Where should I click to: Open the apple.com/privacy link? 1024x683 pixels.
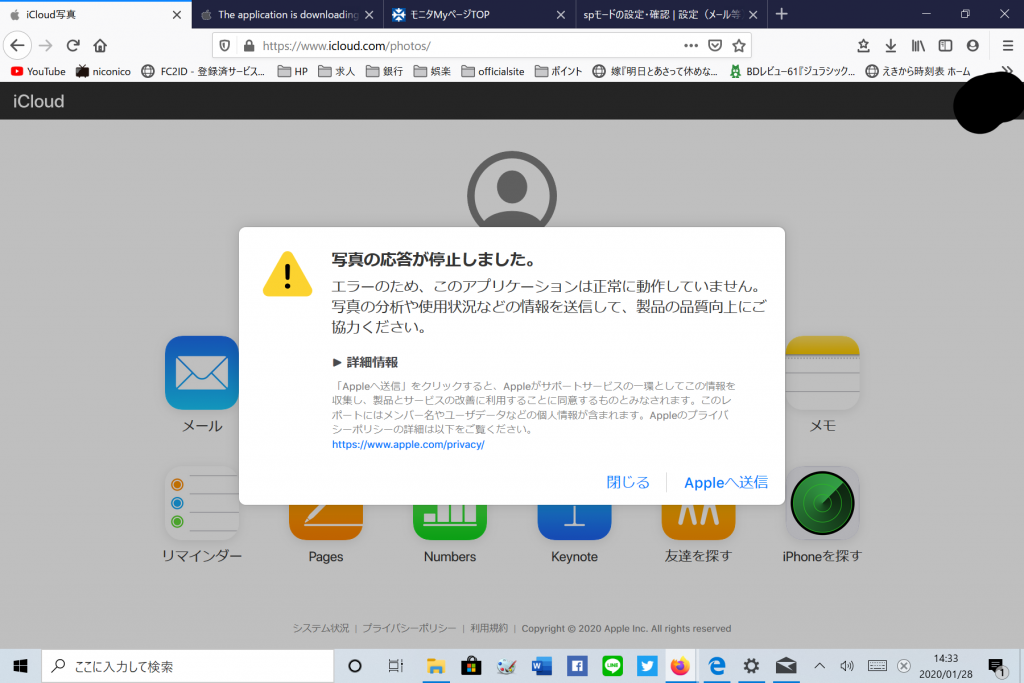pos(408,444)
